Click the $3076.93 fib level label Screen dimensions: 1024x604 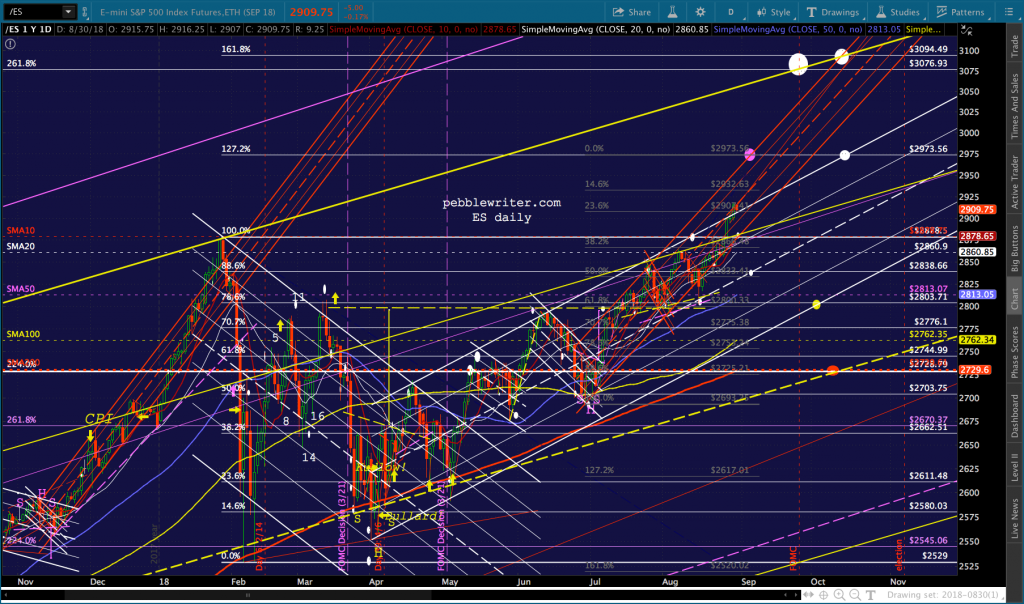[x=928, y=63]
